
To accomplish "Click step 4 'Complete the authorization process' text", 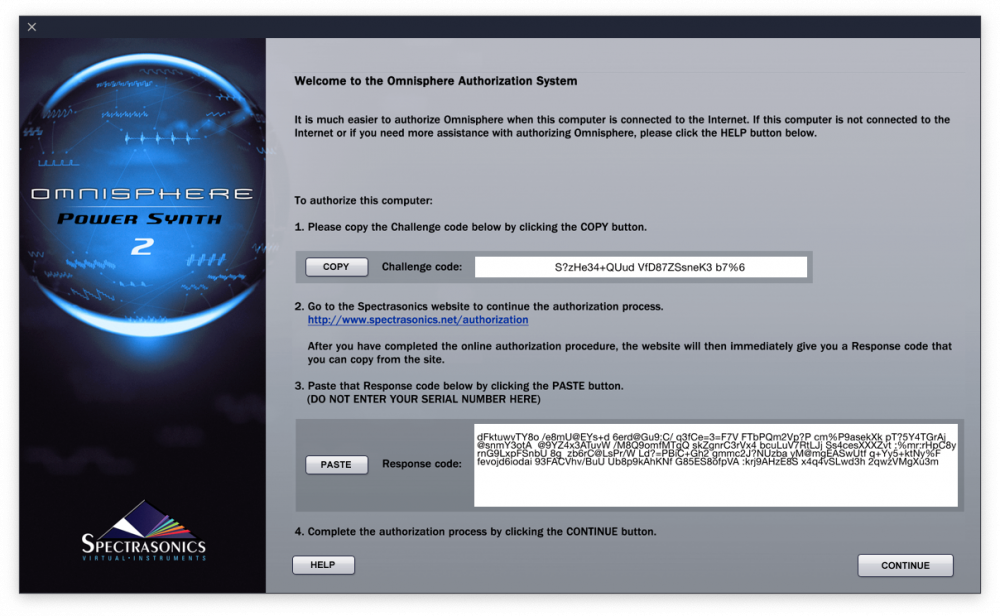I will pyautogui.click(x=475, y=531).
